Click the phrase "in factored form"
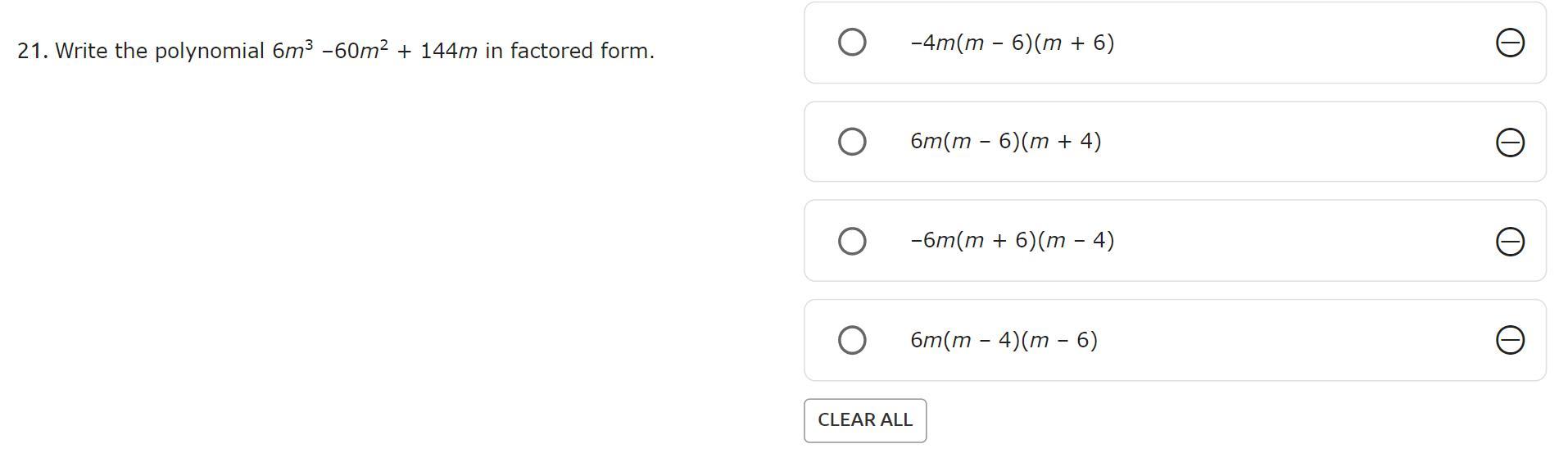This screenshot has width=1568, height=453. point(569,52)
